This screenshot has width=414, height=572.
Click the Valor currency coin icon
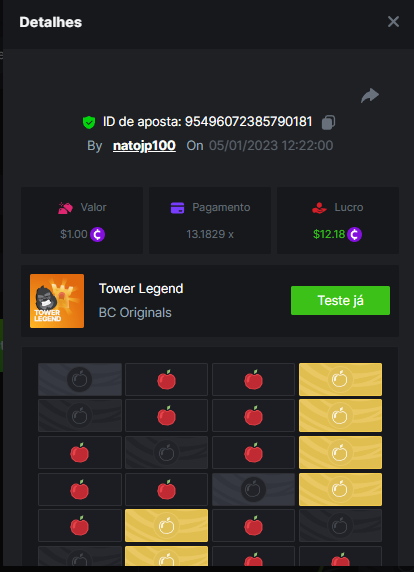point(97,234)
